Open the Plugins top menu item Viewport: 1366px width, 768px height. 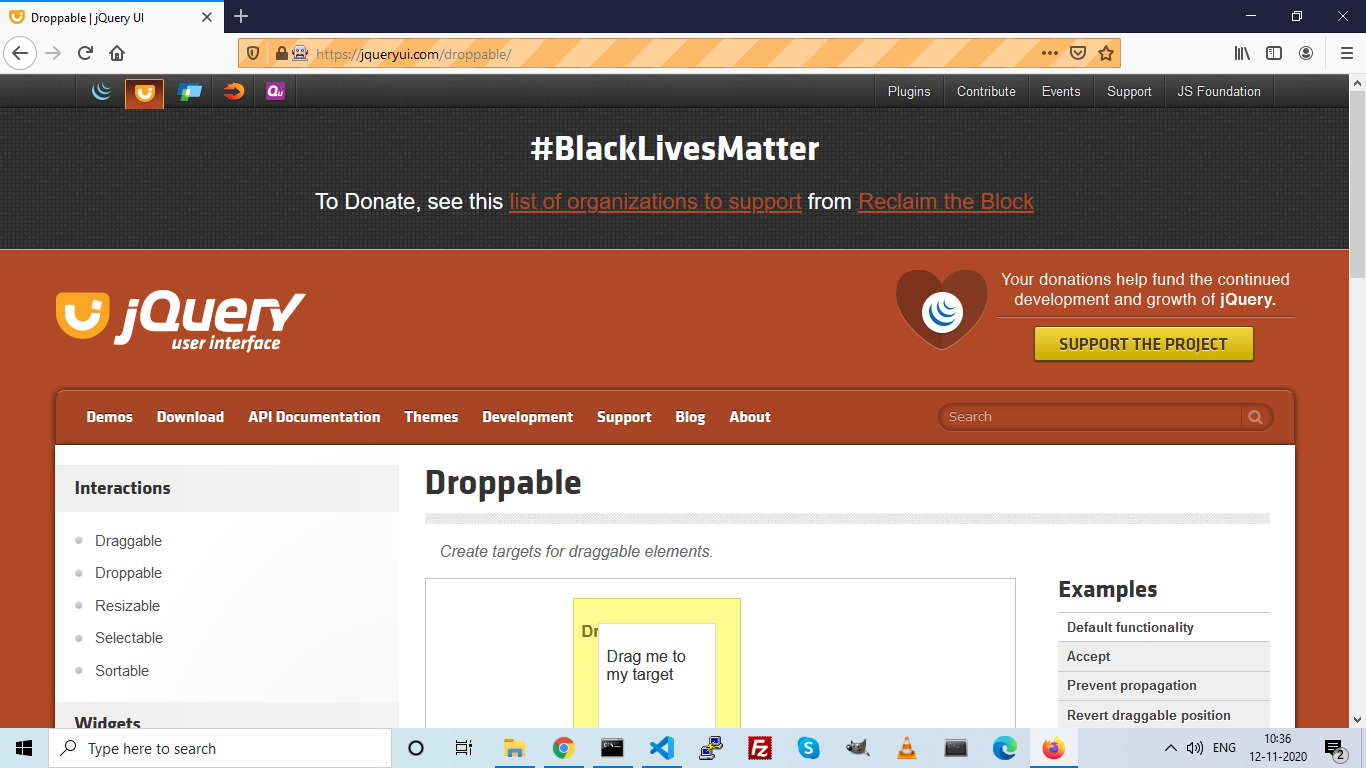(909, 91)
